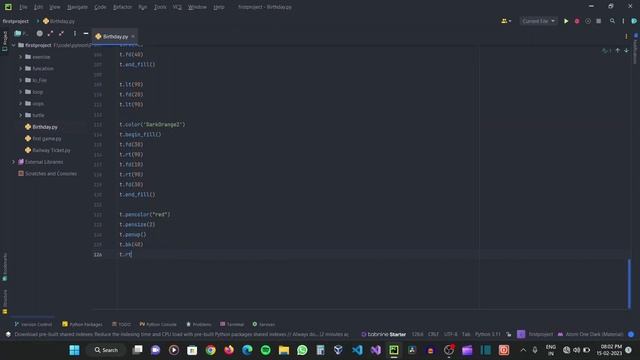This screenshot has height=360, width=640.
Task: Toggle the read-only lock icon in status bar
Action: 509,334
